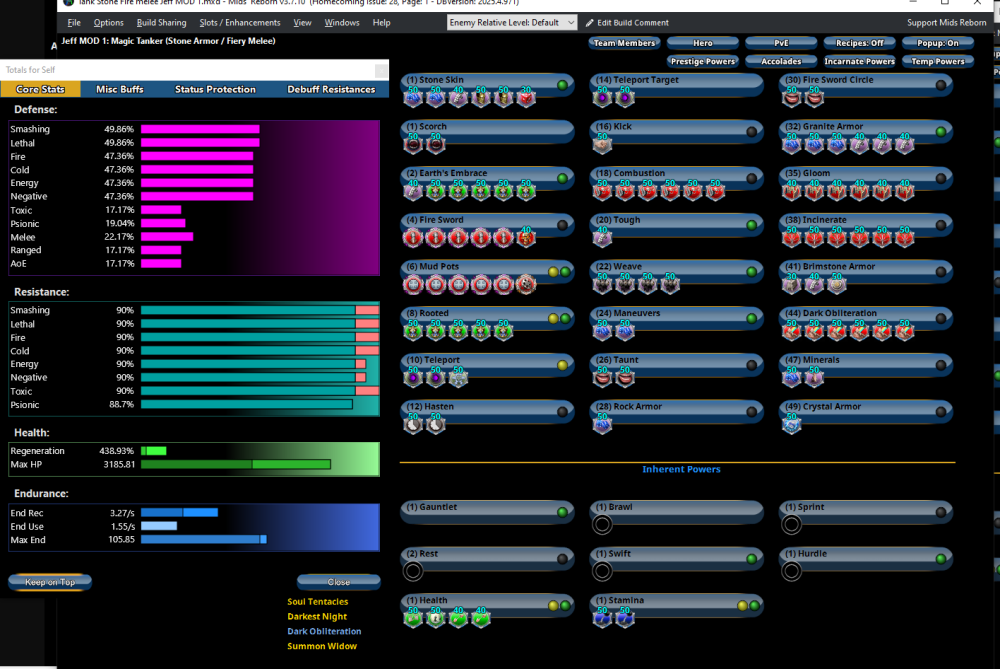This screenshot has height=669, width=1000.
Task: Click the pencil icon for Edit Build Comment
Action: click(589, 23)
